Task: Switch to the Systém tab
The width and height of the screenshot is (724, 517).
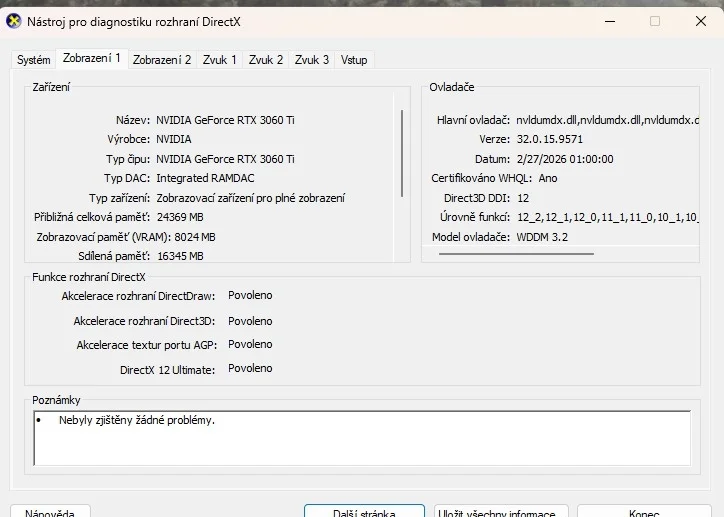Action: click(x=33, y=60)
